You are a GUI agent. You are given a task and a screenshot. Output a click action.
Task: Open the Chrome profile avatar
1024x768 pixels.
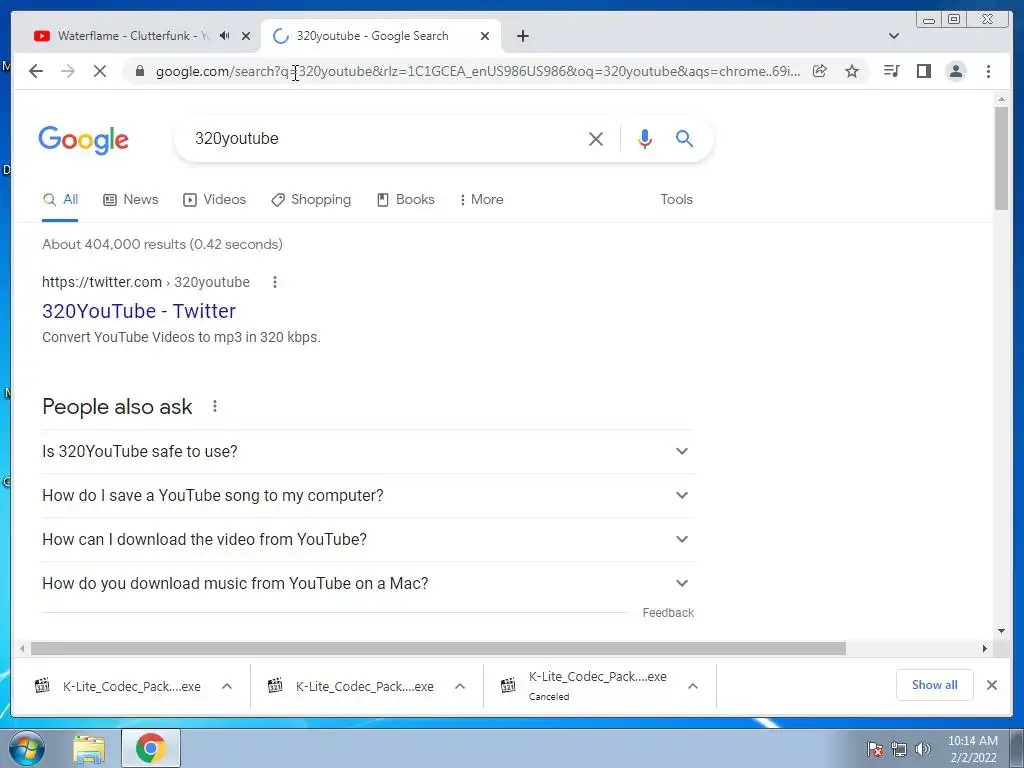tap(955, 71)
